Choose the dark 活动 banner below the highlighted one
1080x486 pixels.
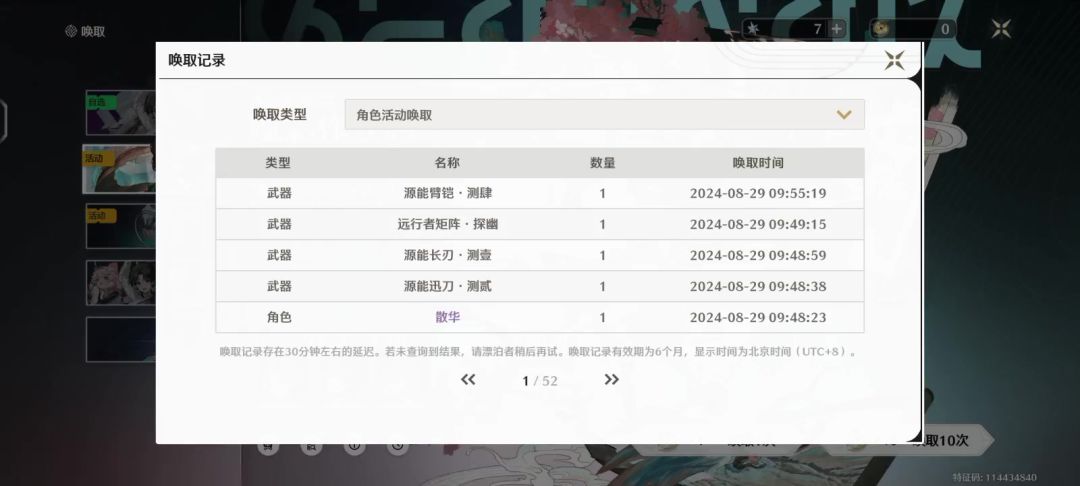click(121, 226)
